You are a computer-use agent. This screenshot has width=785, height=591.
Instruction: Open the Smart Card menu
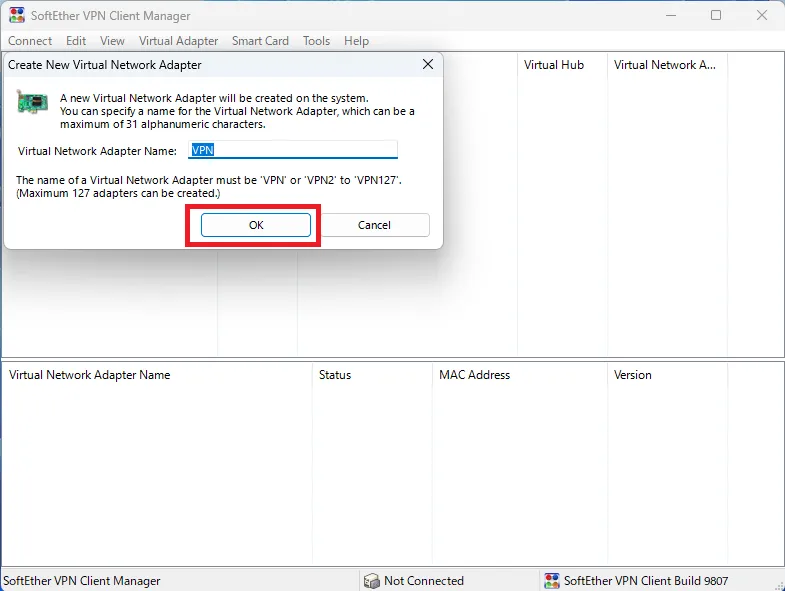pos(260,41)
